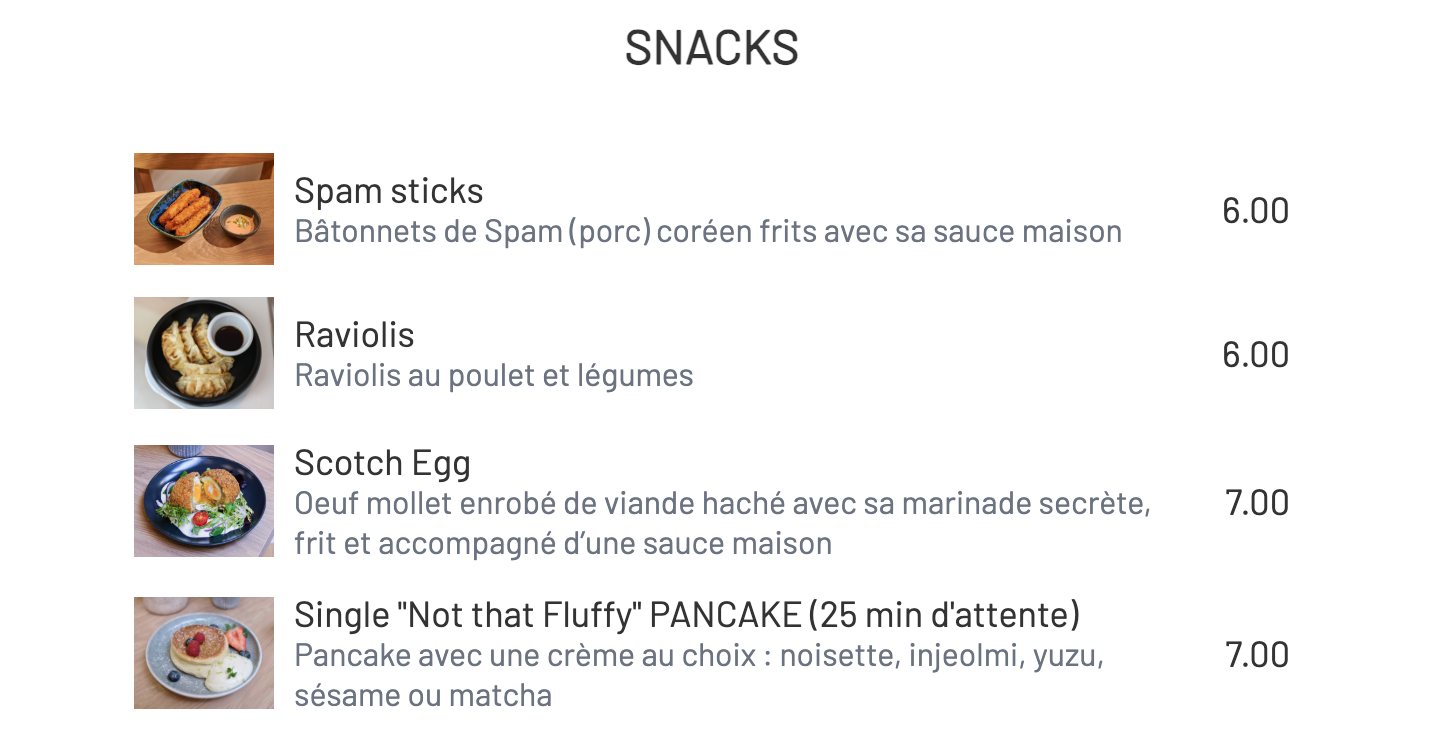Open the Scotch Egg photo thumbnail

(204, 501)
